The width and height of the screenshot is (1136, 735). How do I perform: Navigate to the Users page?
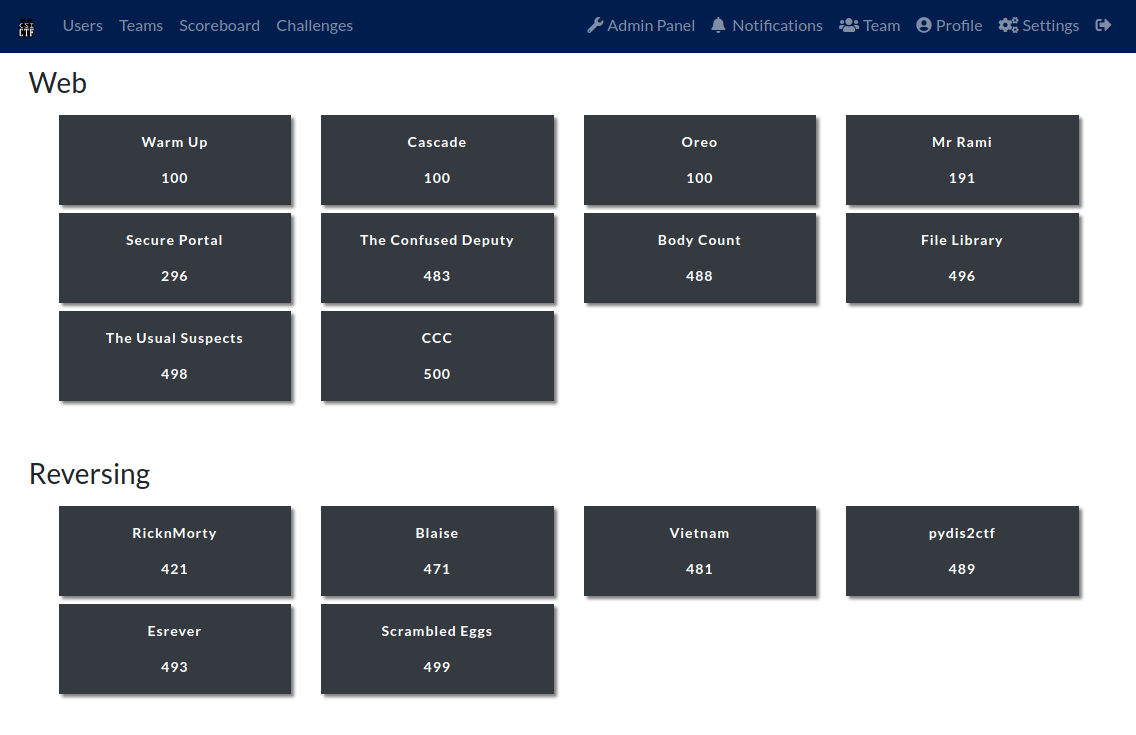(x=82, y=26)
